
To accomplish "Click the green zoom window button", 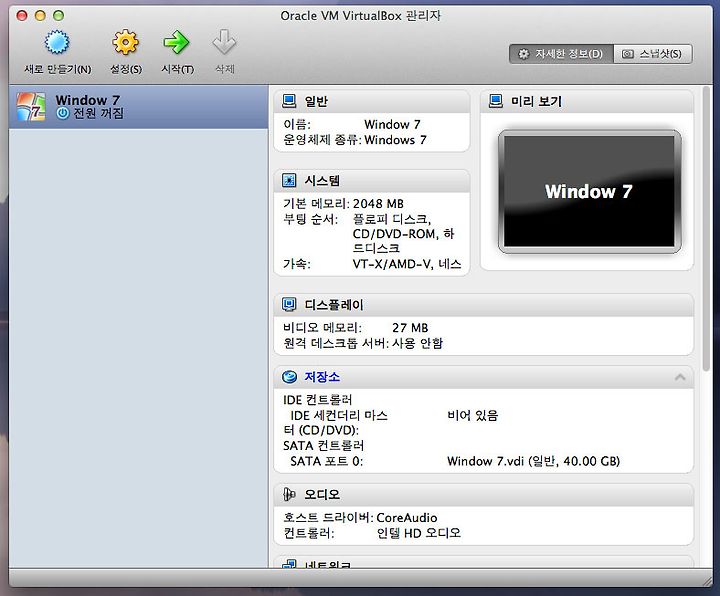I will [58, 16].
